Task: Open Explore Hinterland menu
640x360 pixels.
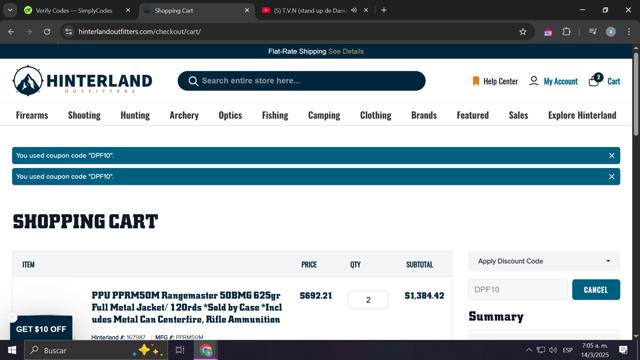Action: 582,115
